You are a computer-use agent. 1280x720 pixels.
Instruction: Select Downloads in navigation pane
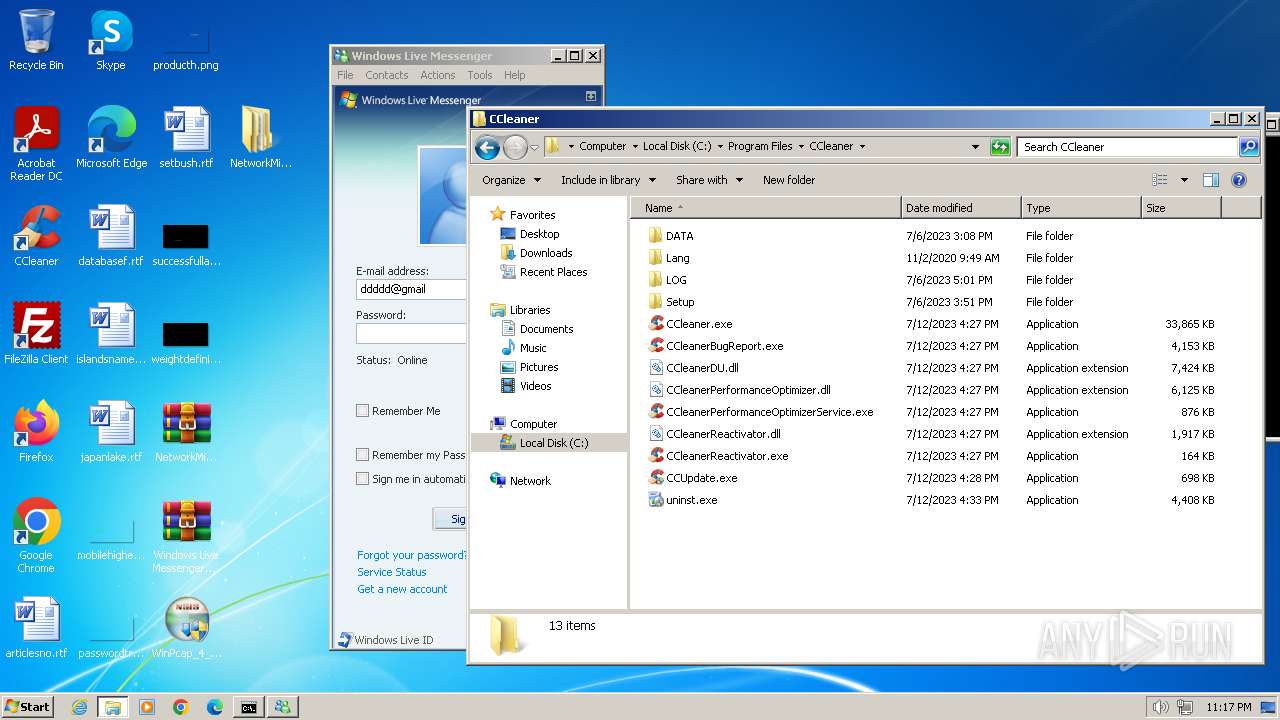546,253
